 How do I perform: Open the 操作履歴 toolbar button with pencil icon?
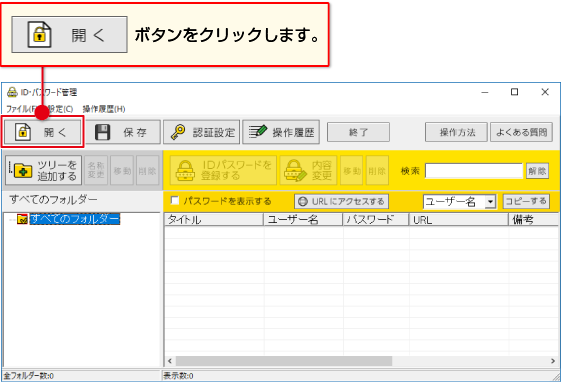281,132
